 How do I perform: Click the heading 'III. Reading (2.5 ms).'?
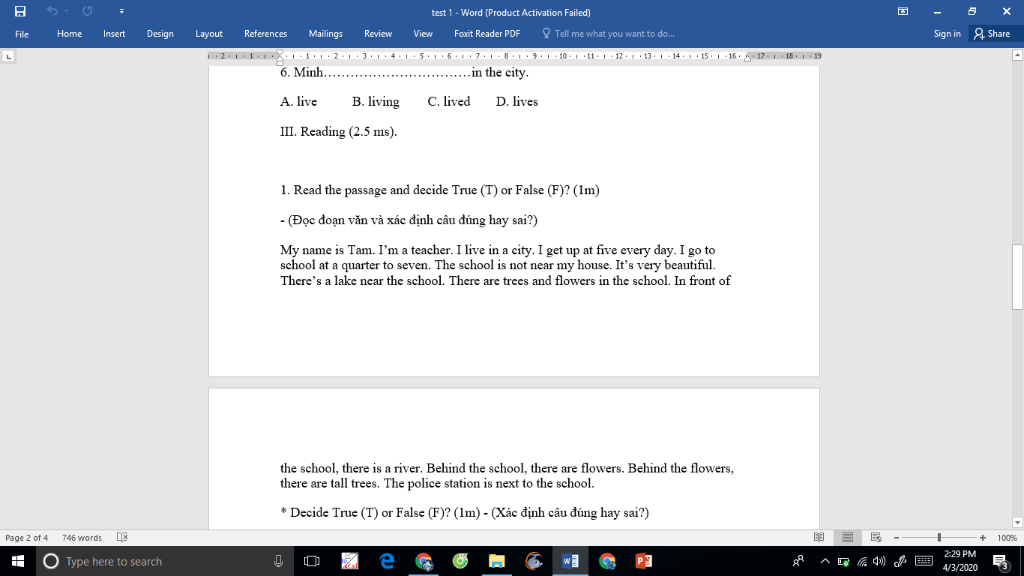(338, 132)
